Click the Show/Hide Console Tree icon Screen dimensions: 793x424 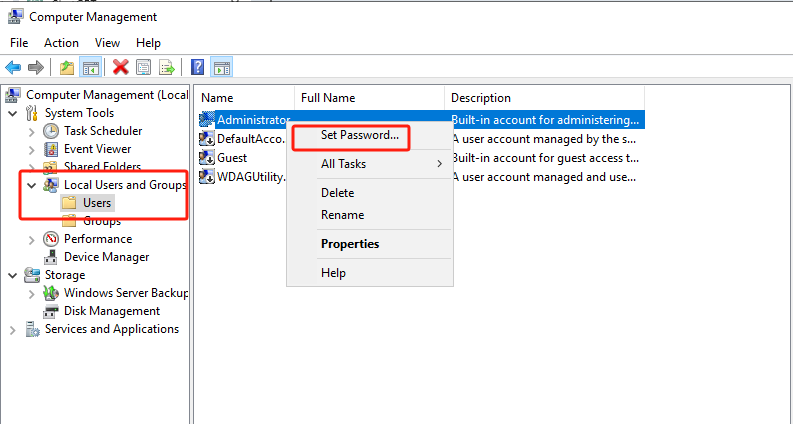90,67
